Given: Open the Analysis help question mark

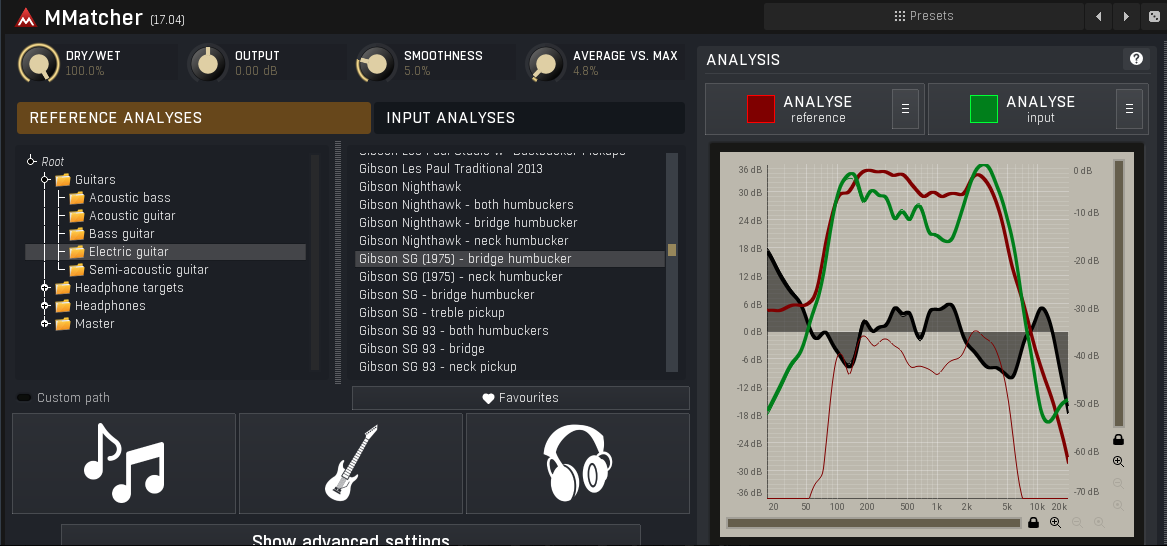Looking at the screenshot, I should coord(1136,59).
